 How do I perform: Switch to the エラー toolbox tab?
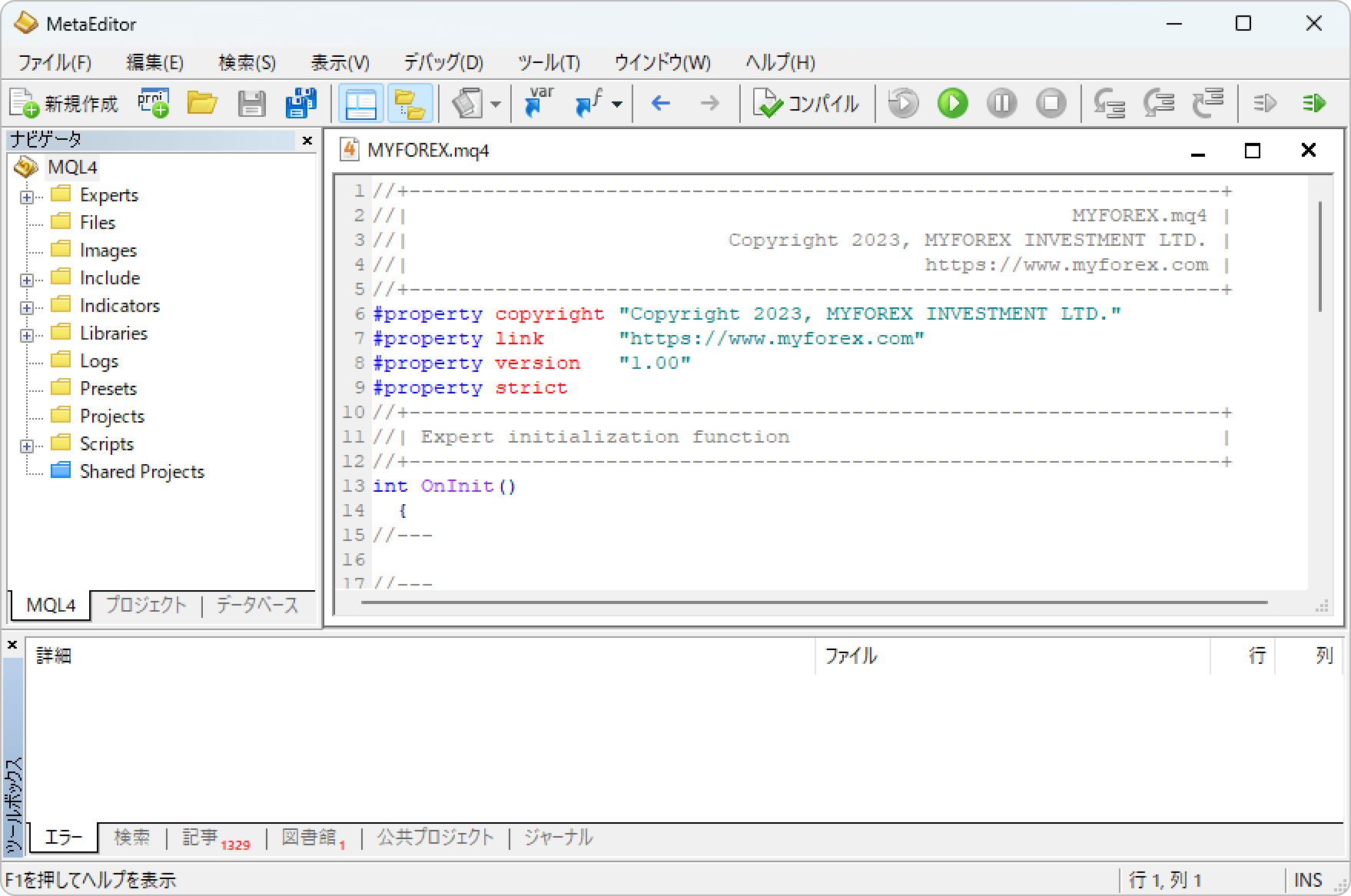pyautogui.click(x=64, y=837)
